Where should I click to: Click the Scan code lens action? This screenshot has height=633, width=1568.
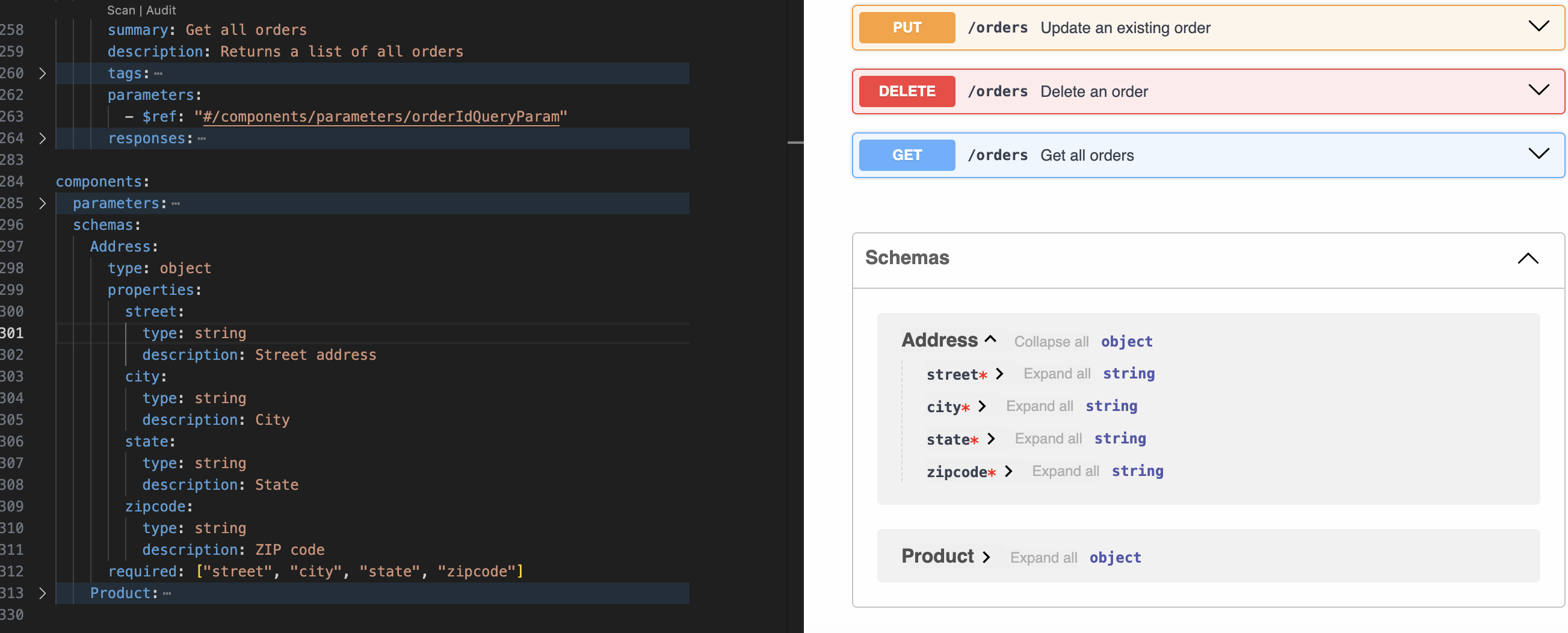(x=121, y=10)
